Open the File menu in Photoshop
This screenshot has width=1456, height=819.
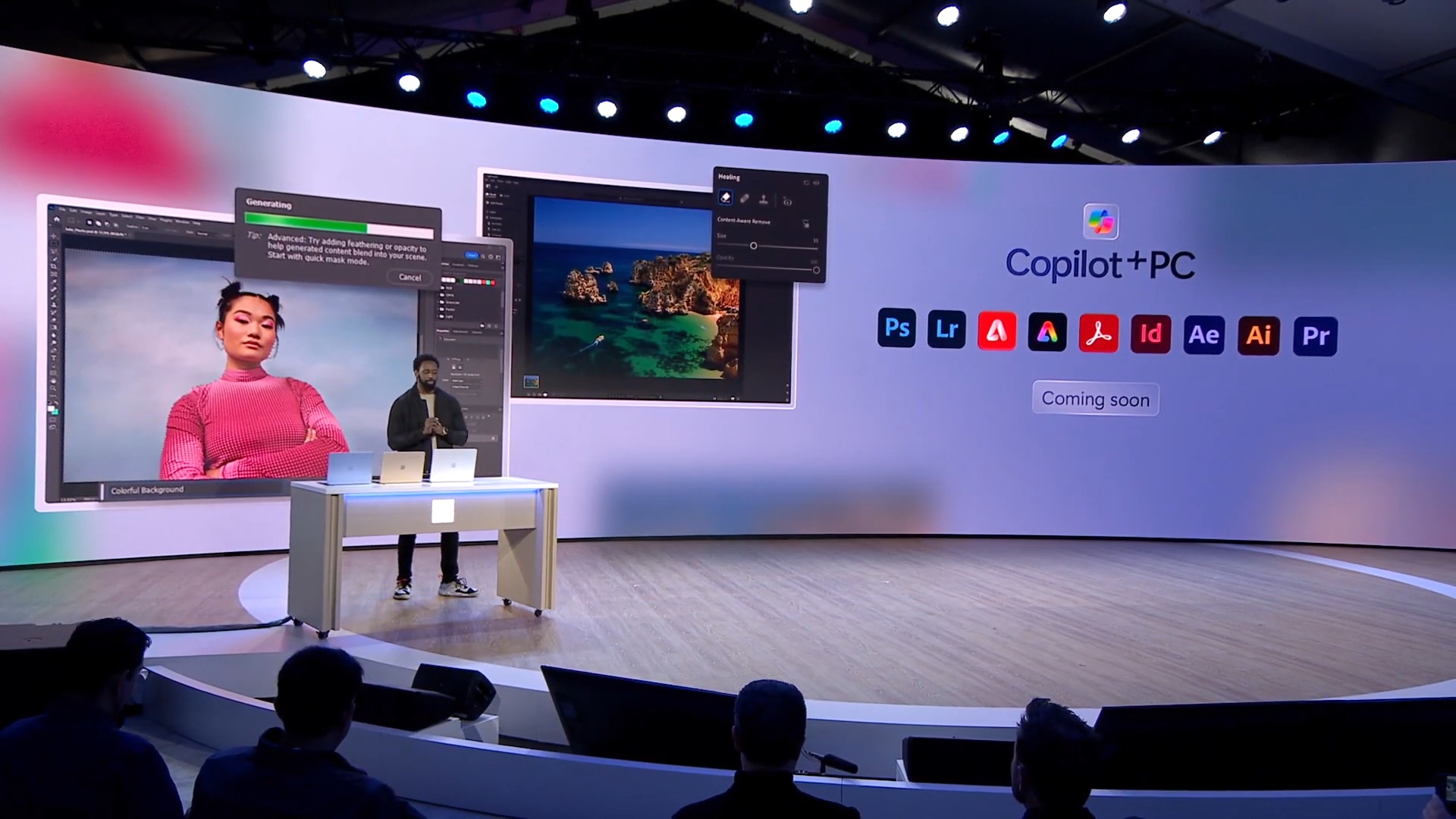(x=62, y=209)
